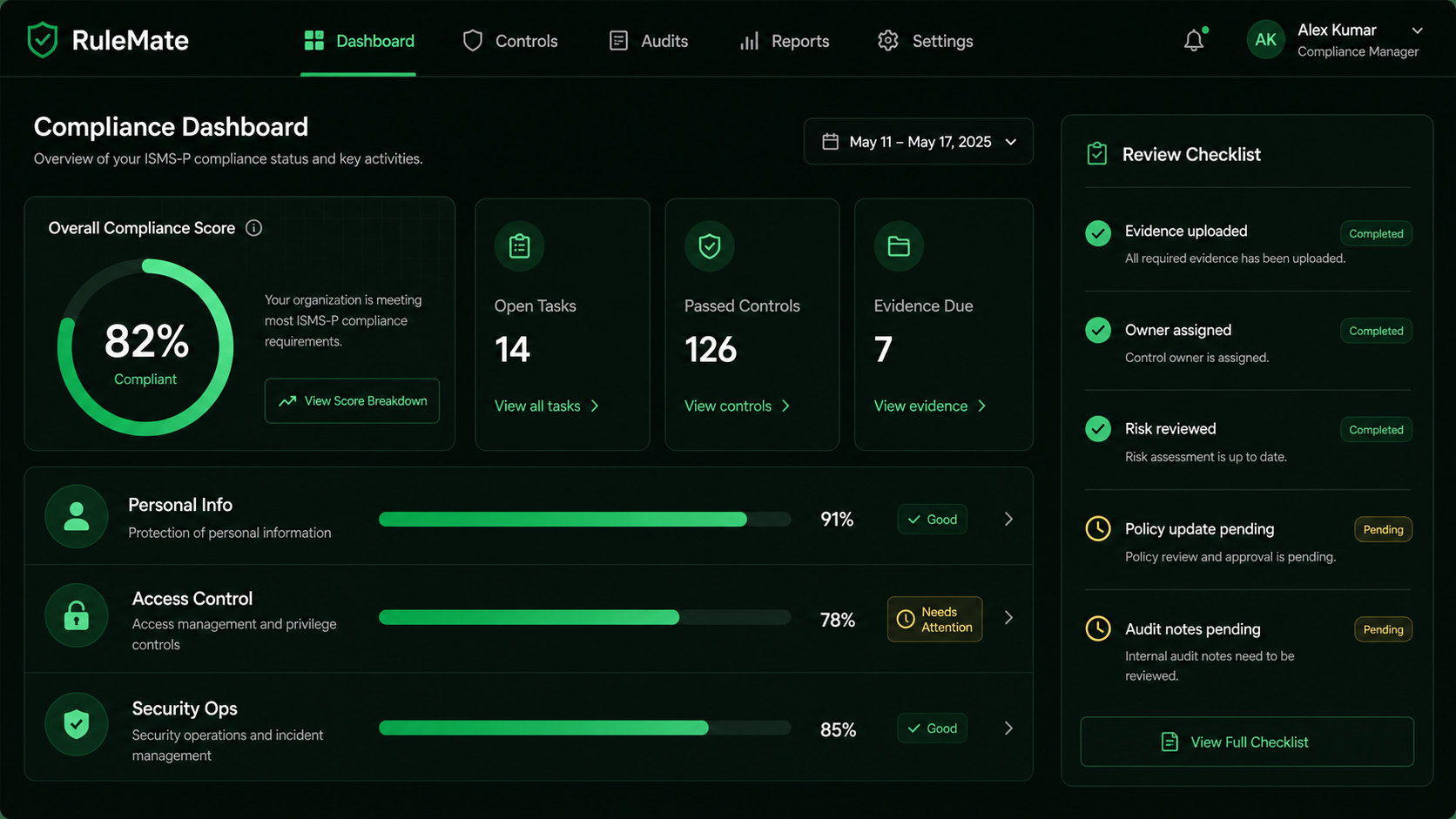Click the Access Control padlock icon
Viewport: 1456px width, 819px height.
[77, 615]
